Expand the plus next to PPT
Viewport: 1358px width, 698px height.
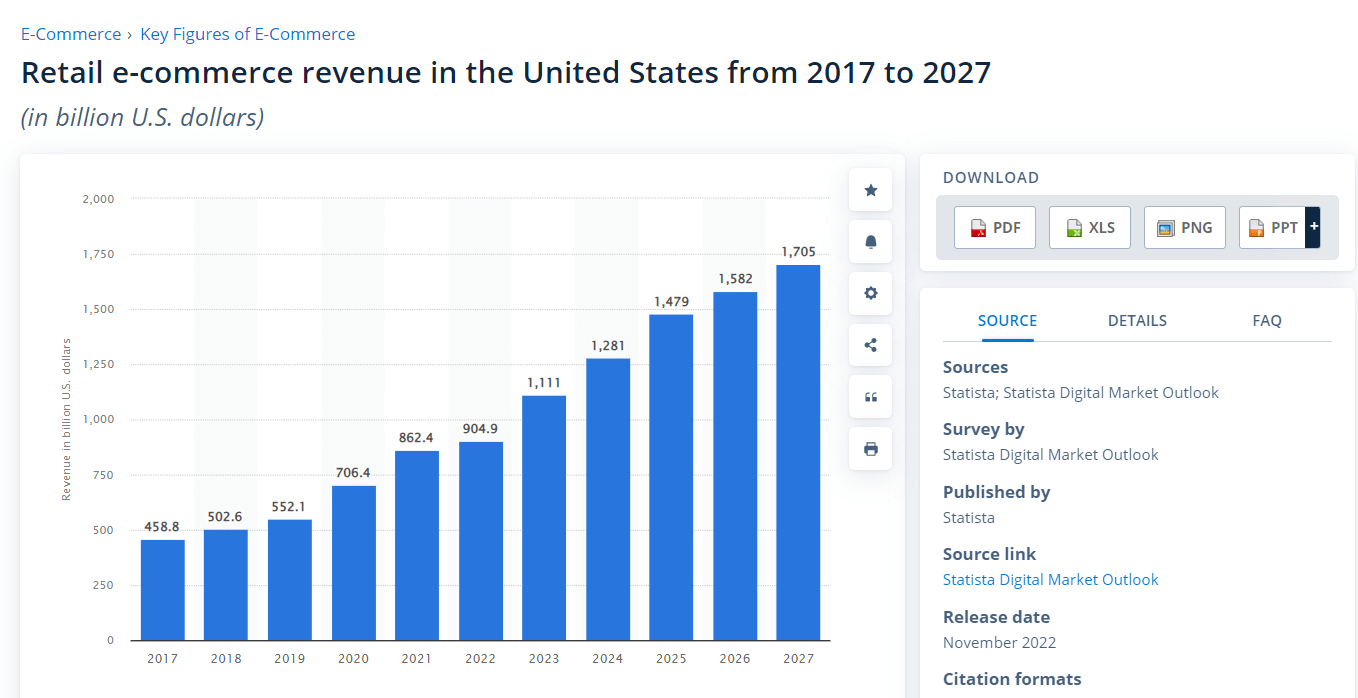[x=1313, y=228]
